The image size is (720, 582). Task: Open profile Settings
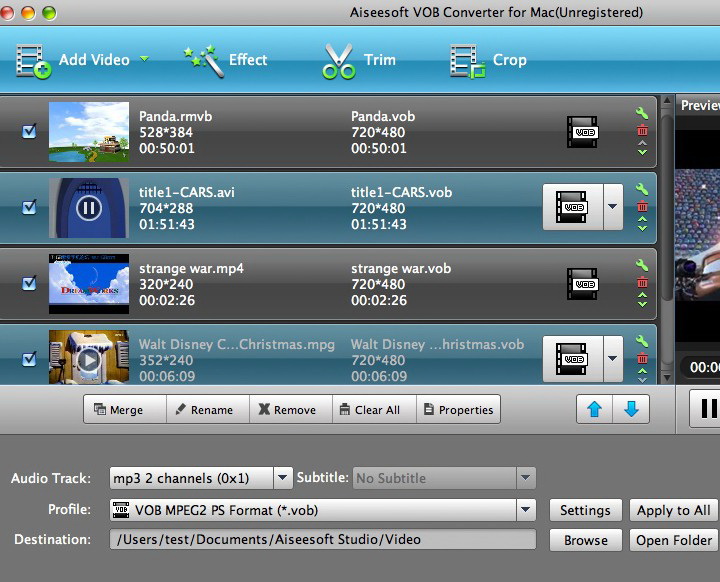click(585, 510)
